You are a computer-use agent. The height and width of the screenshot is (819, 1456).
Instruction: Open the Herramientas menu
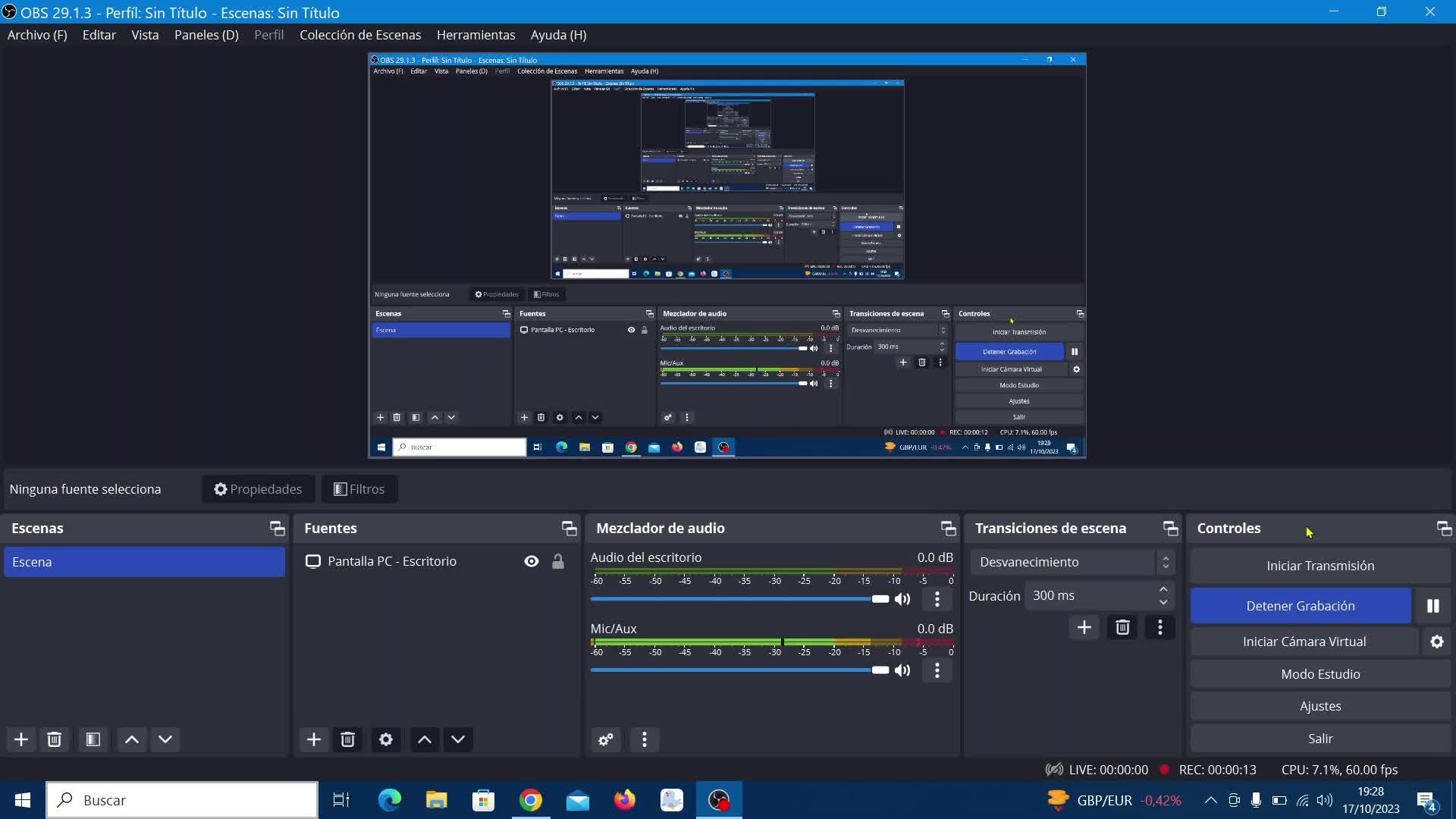pos(475,35)
